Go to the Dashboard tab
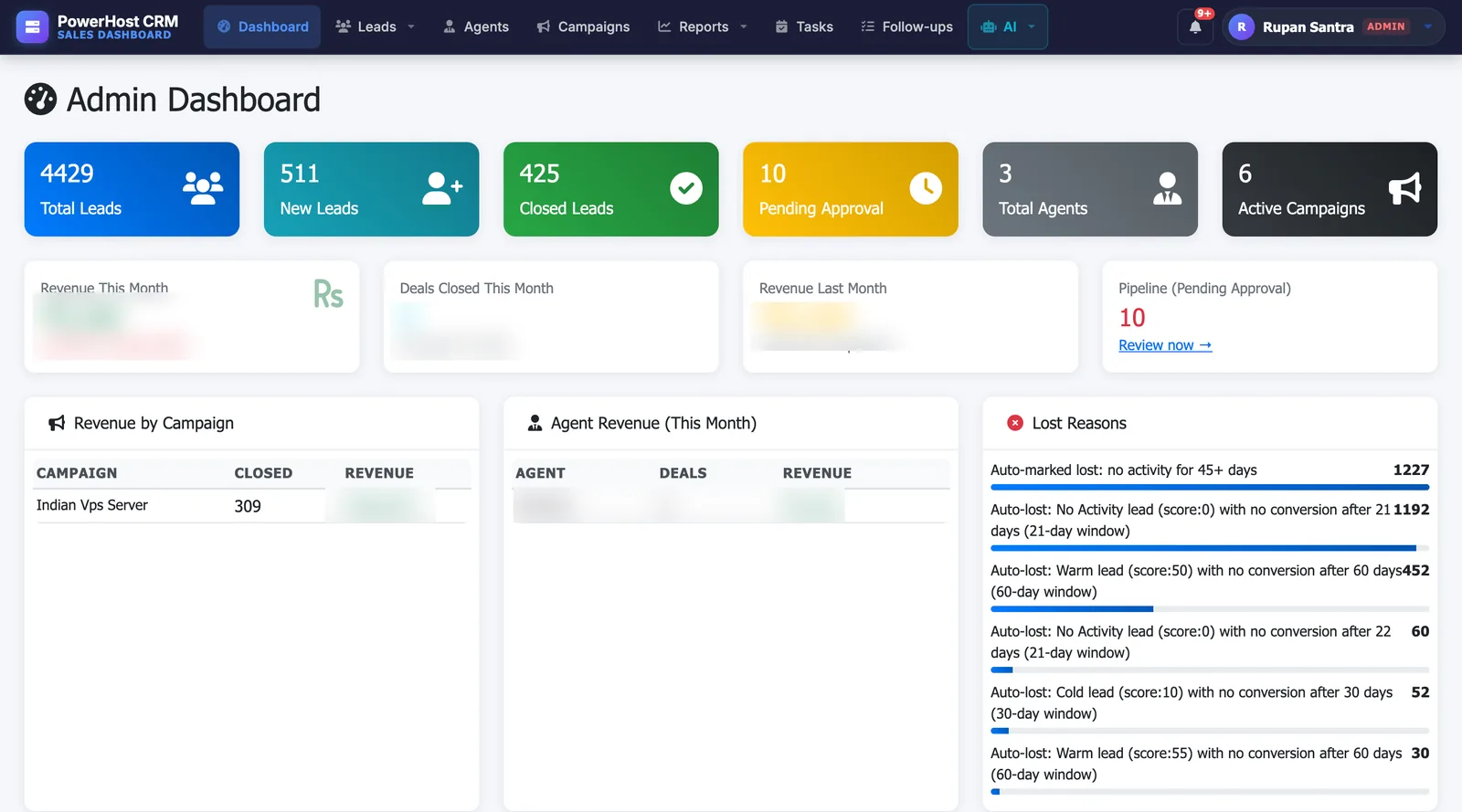 (262, 26)
